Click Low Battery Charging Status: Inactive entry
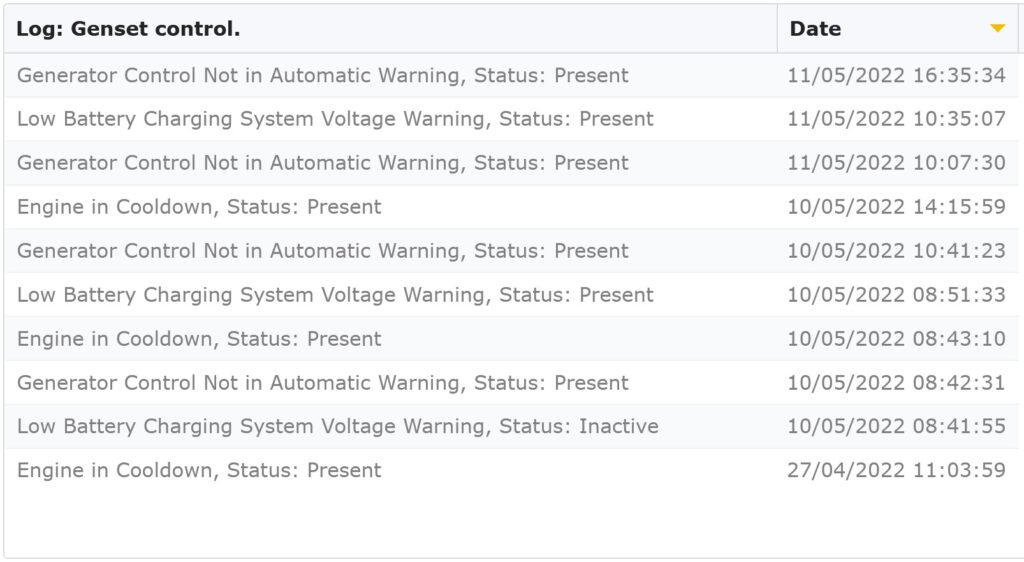This screenshot has width=1024, height=562. (x=511, y=426)
